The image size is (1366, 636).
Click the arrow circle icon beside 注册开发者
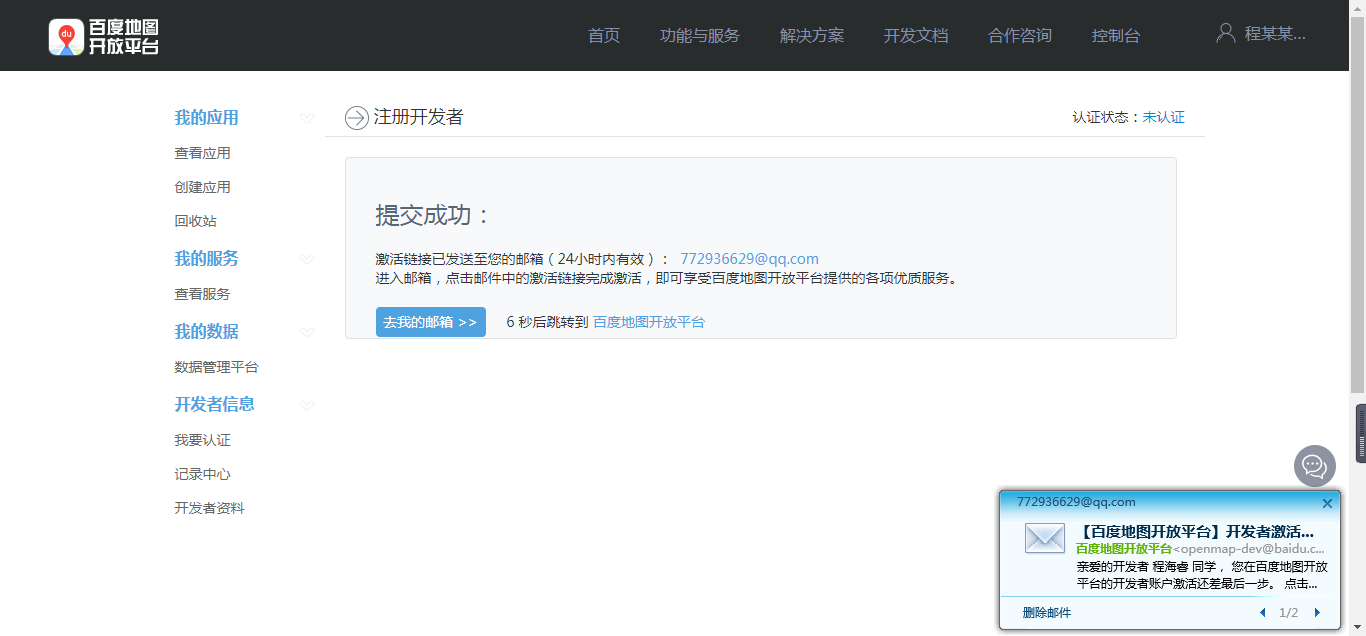point(357,118)
